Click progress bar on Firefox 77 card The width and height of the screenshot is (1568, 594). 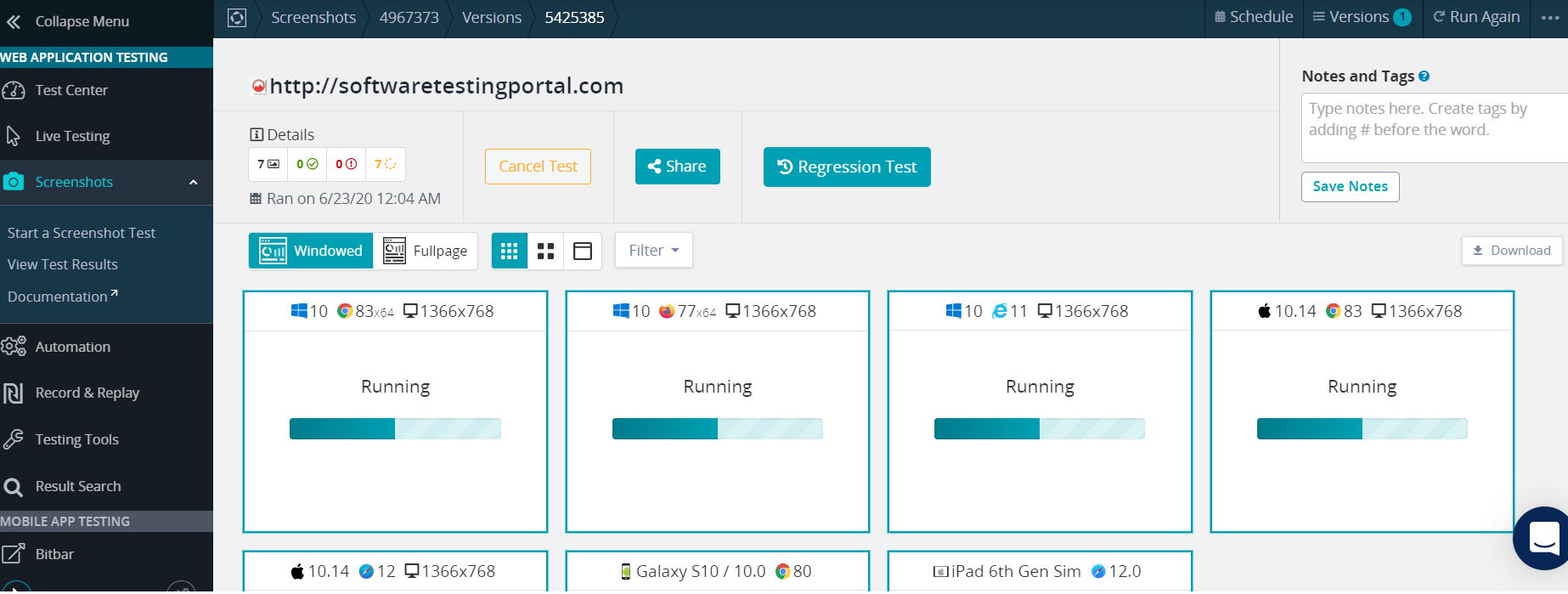(718, 428)
